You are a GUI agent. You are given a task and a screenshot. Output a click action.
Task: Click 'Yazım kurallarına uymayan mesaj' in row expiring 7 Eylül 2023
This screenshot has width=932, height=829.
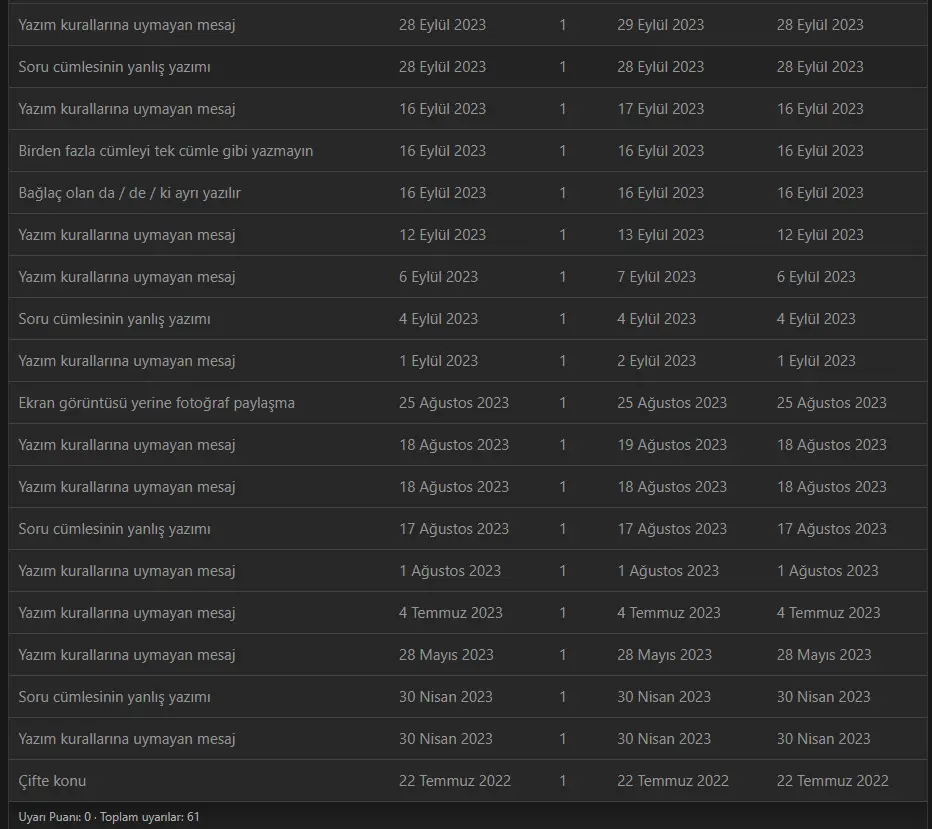tap(127, 277)
